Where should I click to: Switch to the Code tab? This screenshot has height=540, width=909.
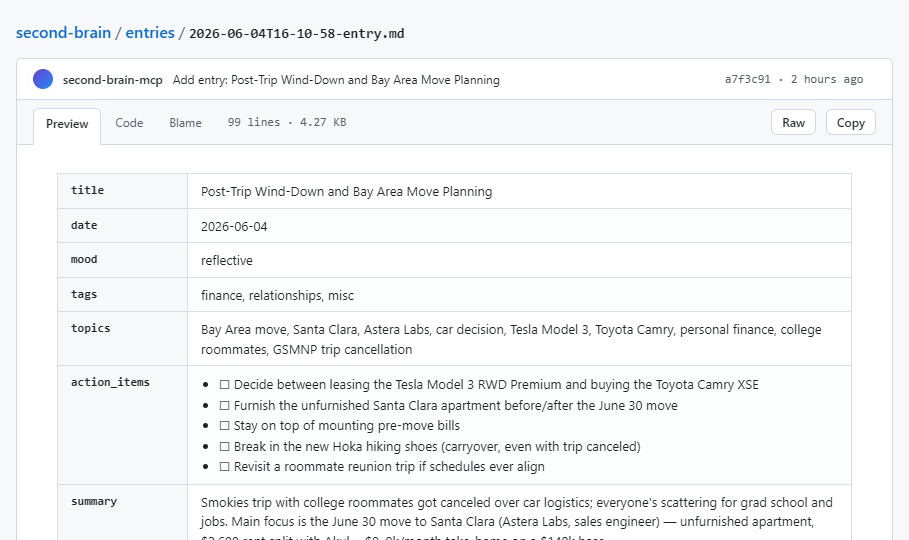(x=129, y=123)
